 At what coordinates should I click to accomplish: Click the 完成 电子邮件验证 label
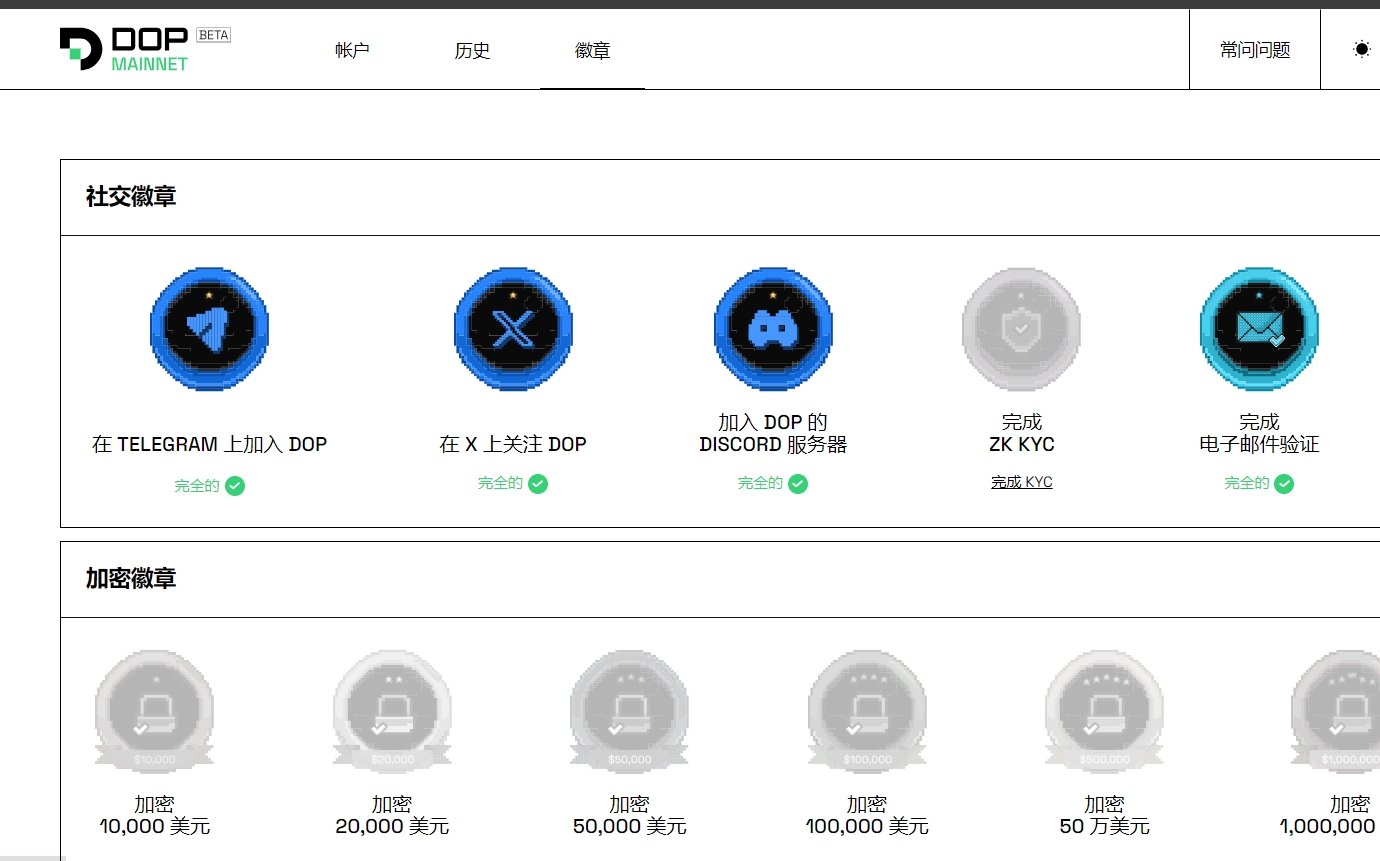coord(1259,433)
